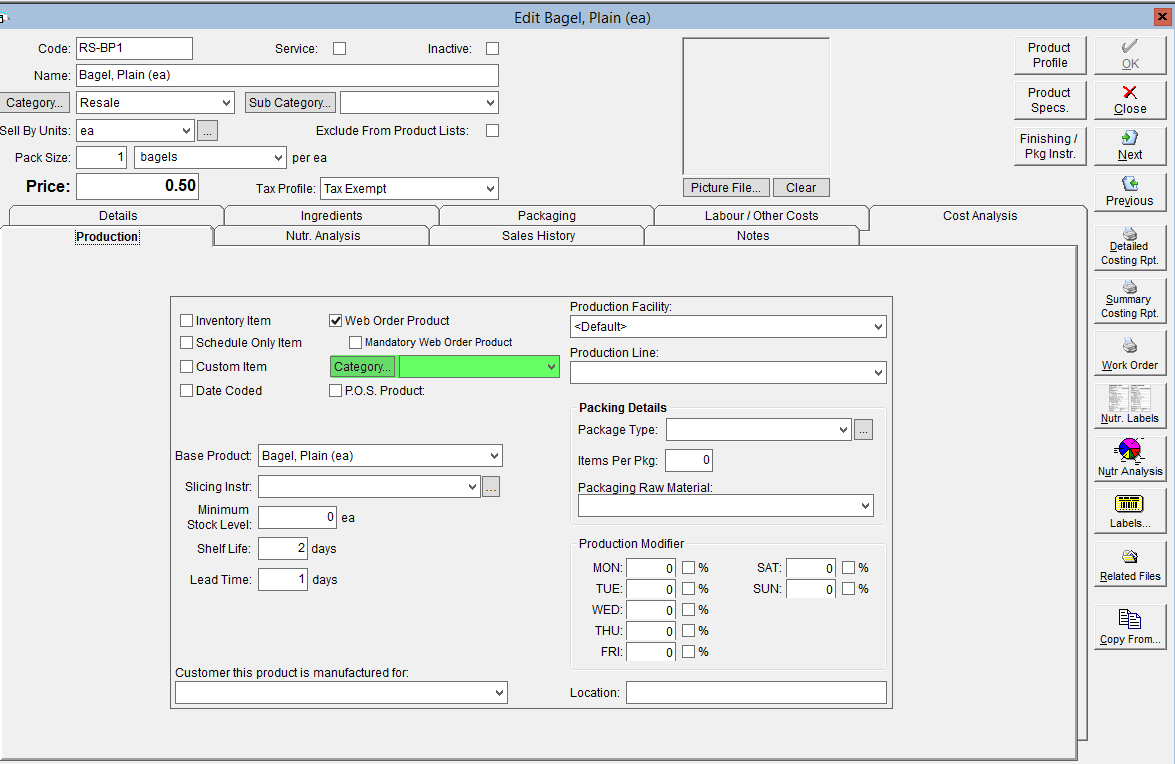Open the Sales History tab
Screen dimensions: 1175x764
click(538, 236)
